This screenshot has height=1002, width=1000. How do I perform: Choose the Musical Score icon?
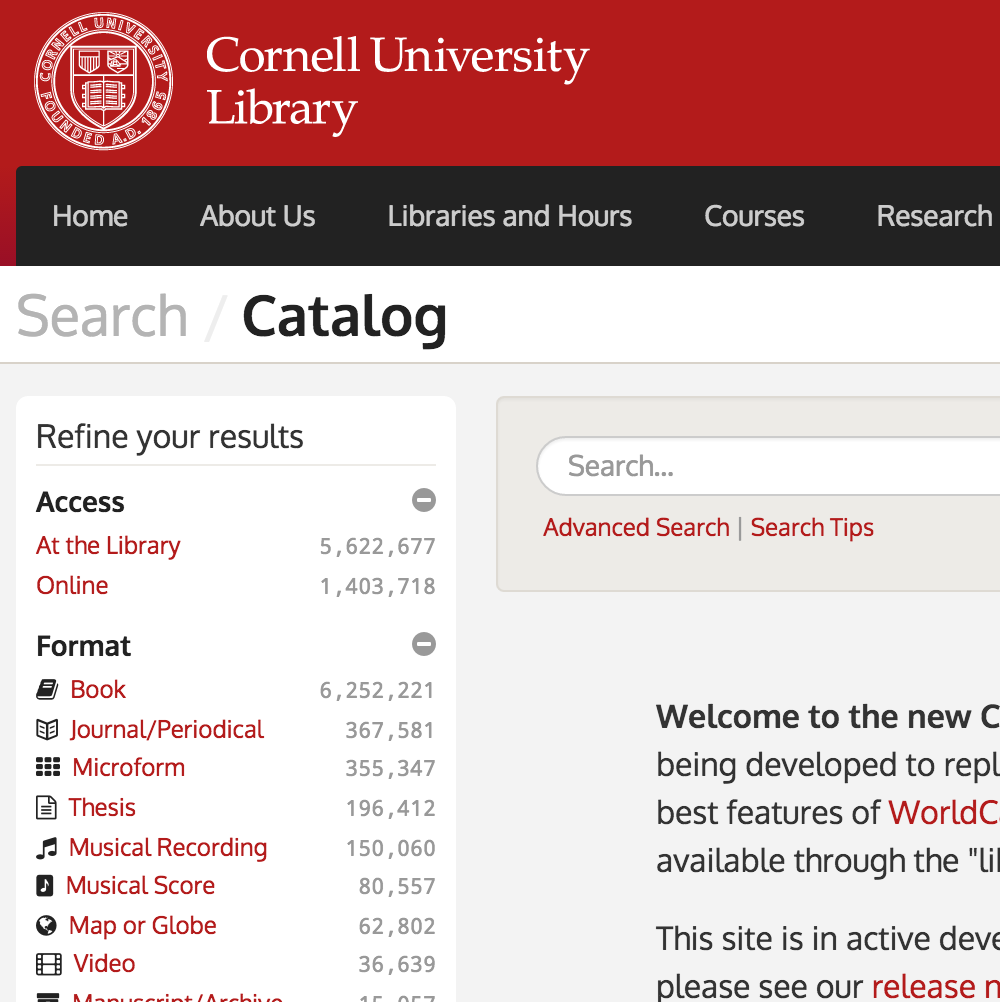click(x=45, y=886)
